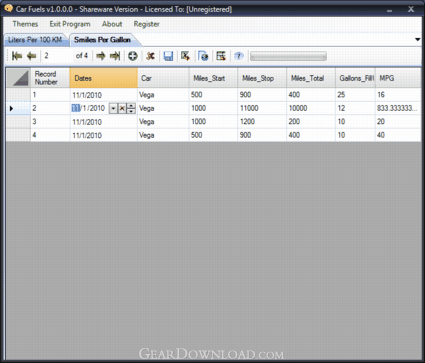Click the toolbar progress bar
Viewport: 425px width, 363px height.
point(288,56)
